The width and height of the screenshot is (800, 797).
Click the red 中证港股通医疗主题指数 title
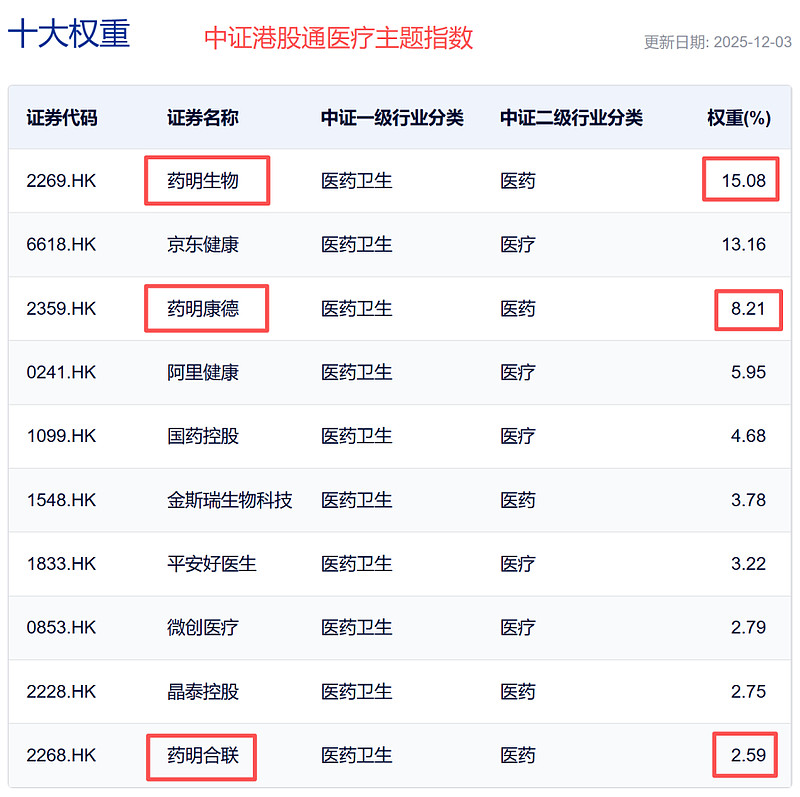(338, 38)
